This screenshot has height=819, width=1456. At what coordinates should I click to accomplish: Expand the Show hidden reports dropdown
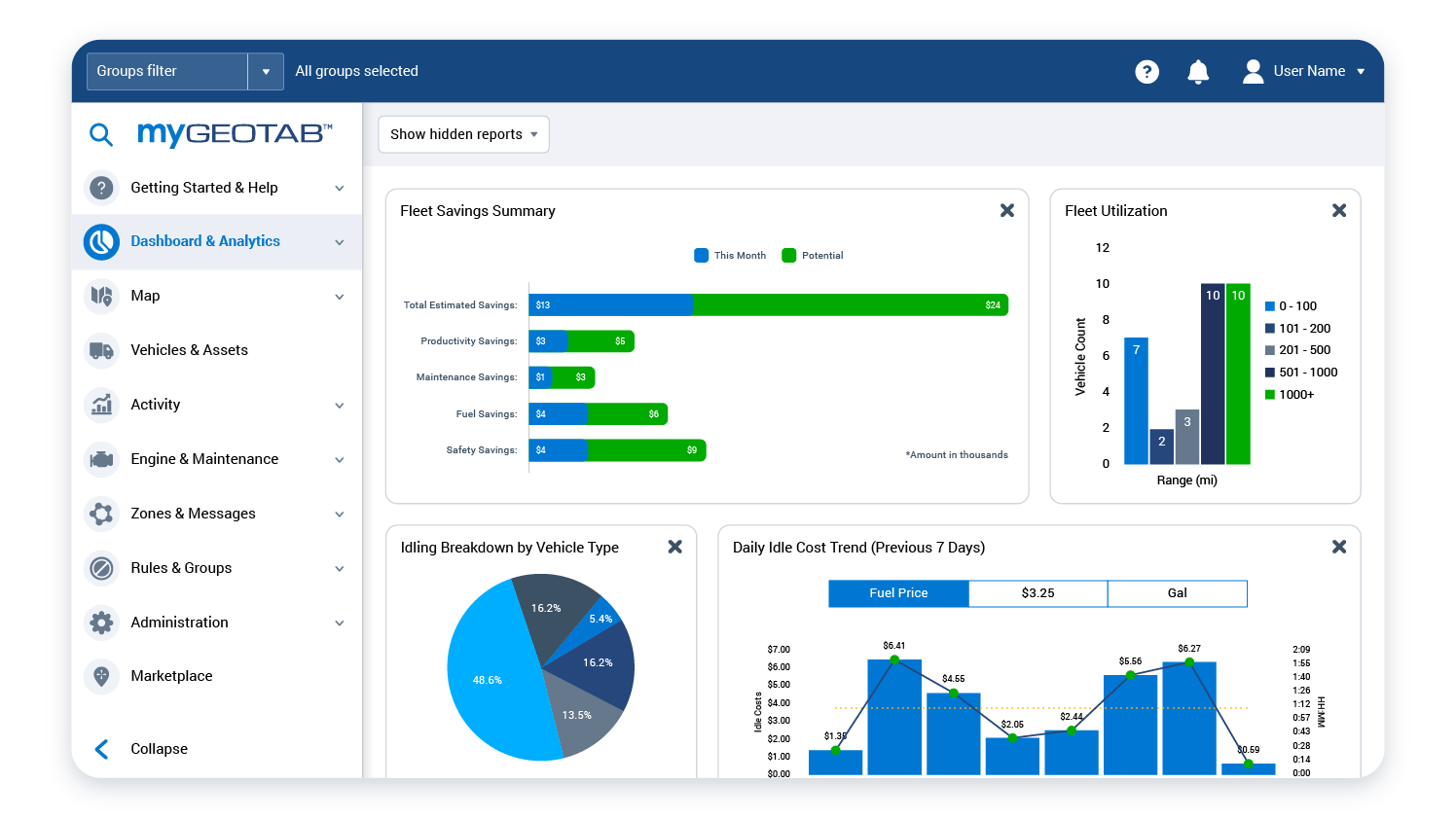point(463,134)
